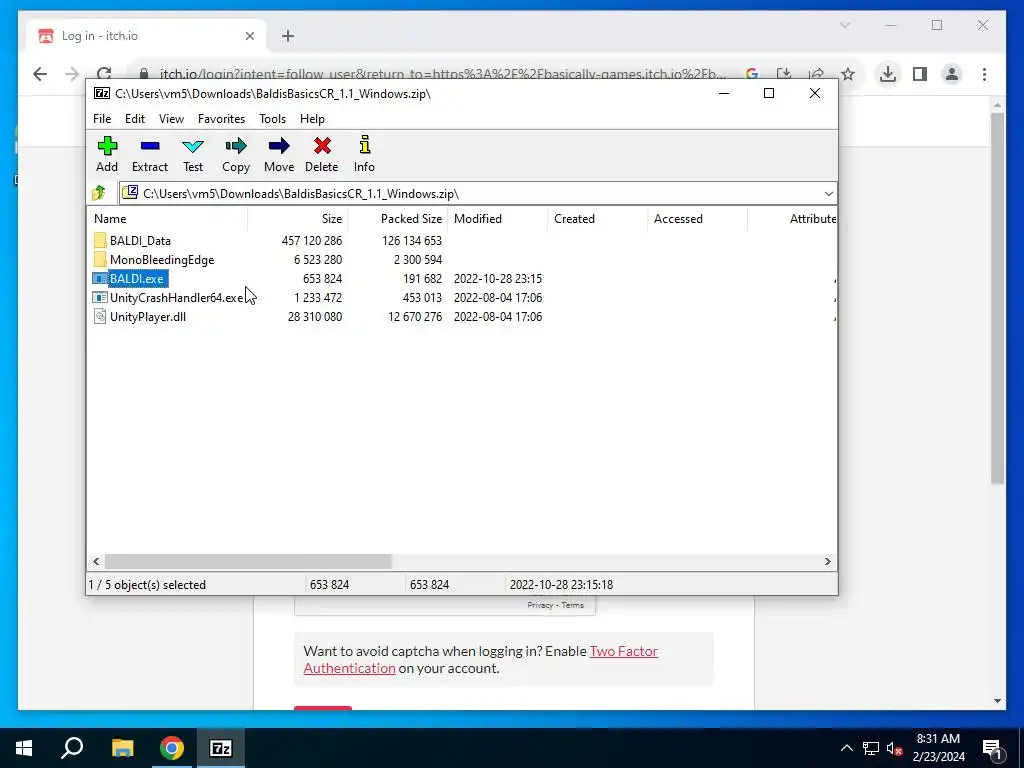Close the itch.io tab
This screenshot has width=1024, height=768.
(x=249, y=36)
